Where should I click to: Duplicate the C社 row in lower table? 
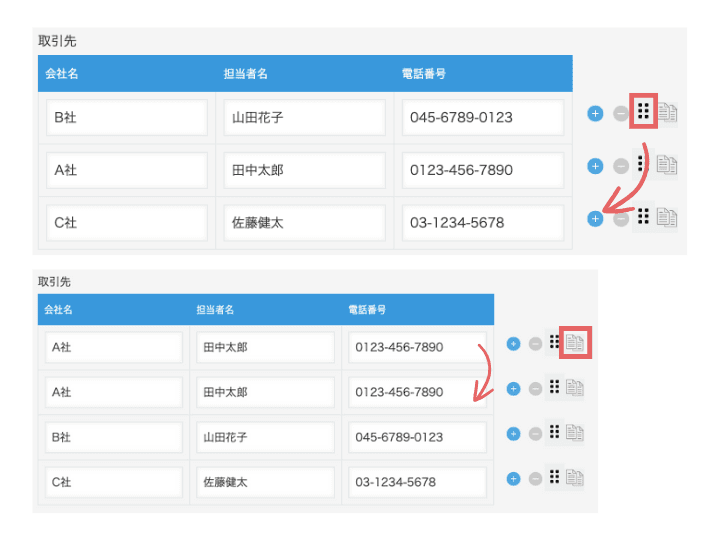[x=575, y=478]
